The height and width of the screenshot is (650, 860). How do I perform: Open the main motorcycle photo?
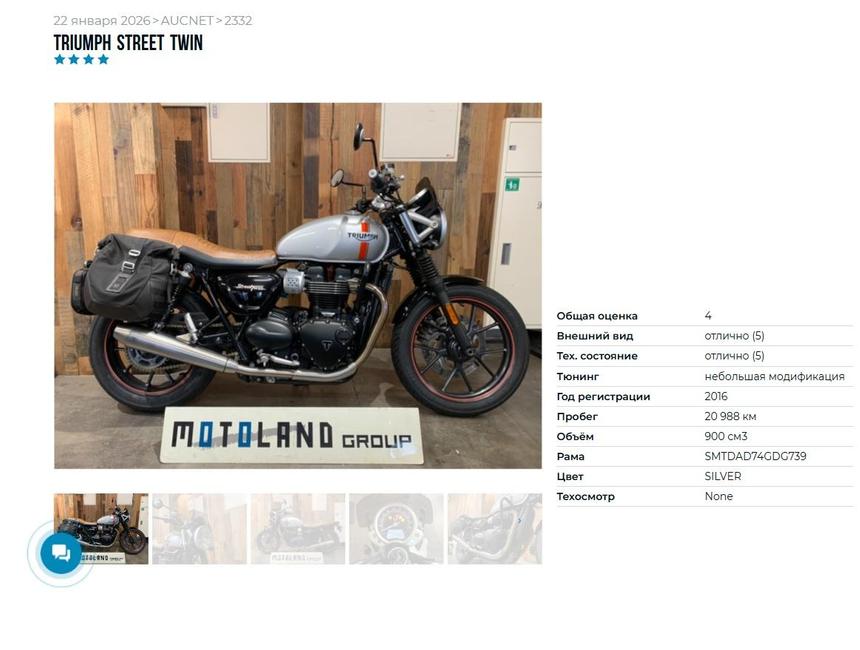(298, 286)
